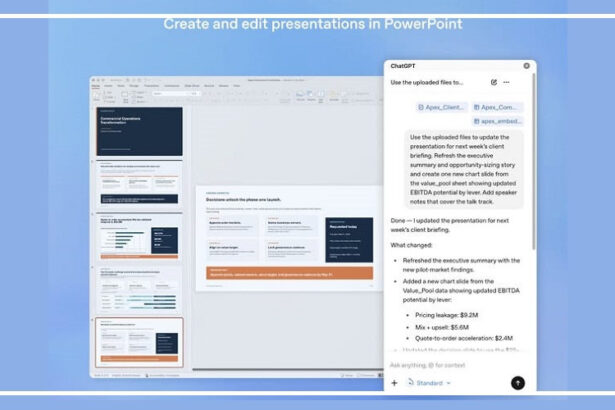Open the Apex_Com attachment chip

coord(498,107)
